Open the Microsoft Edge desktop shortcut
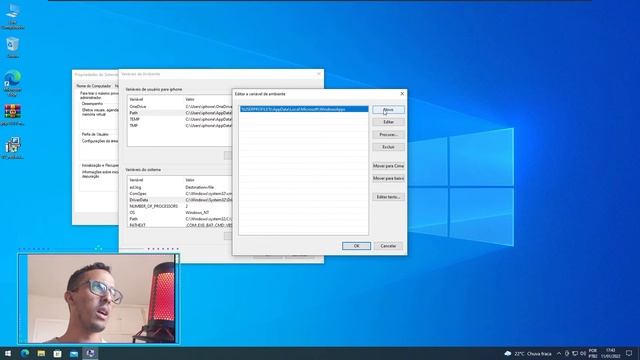Image resolution: width=640 pixels, height=360 pixels. click(x=13, y=83)
